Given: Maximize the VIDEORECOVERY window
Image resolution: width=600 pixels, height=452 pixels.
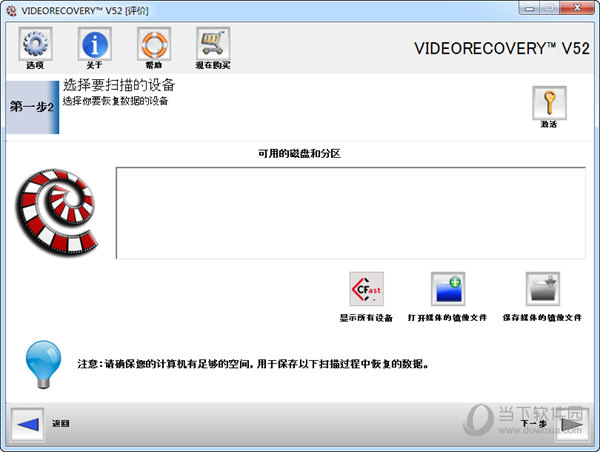Looking at the screenshot, I should 550,8.
